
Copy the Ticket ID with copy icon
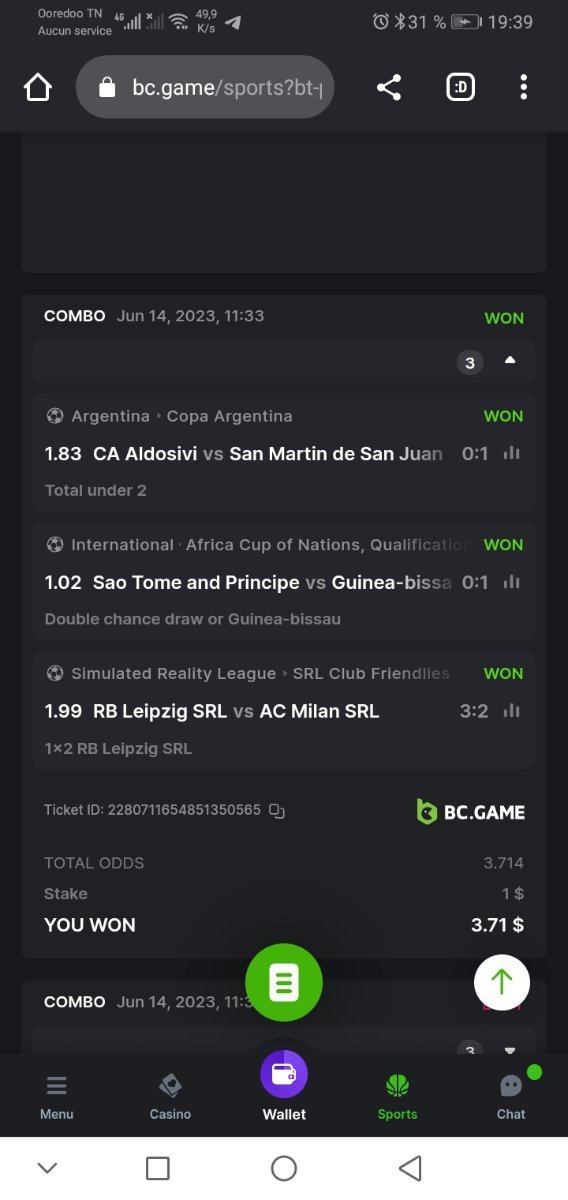pyautogui.click(x=278, y=811)
